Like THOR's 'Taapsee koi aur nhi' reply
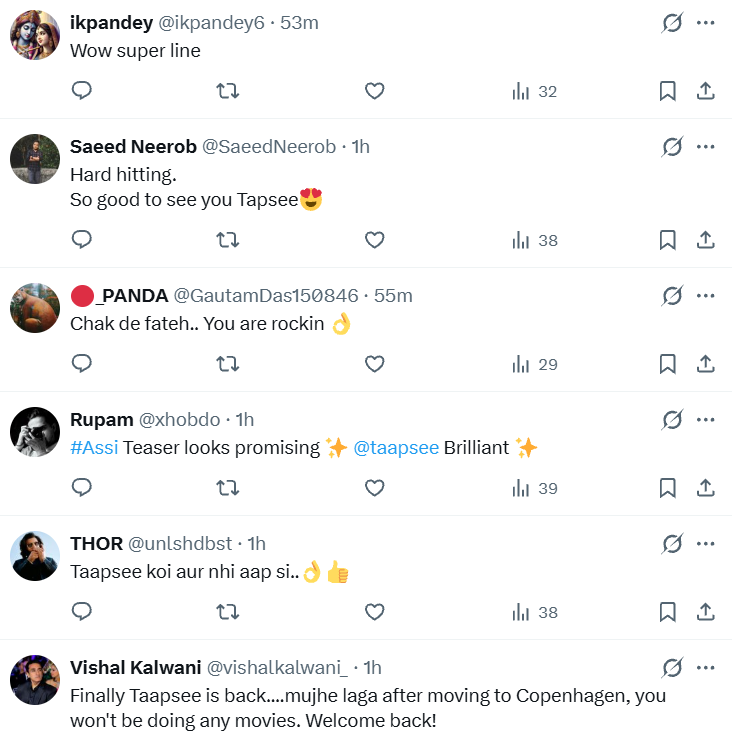Screen dimensions: 732x738 (374, 612)
